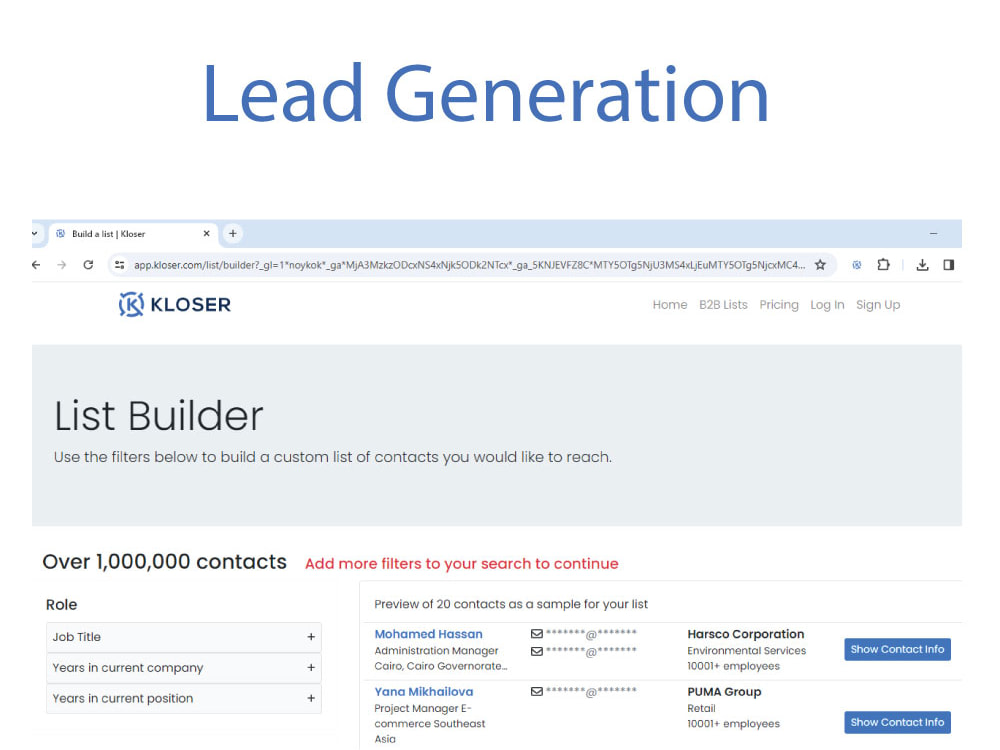Click the 'Harsco Corporation' company name
The width and height of the screenshot is (1000, 750).
click(x=746, y=634)
